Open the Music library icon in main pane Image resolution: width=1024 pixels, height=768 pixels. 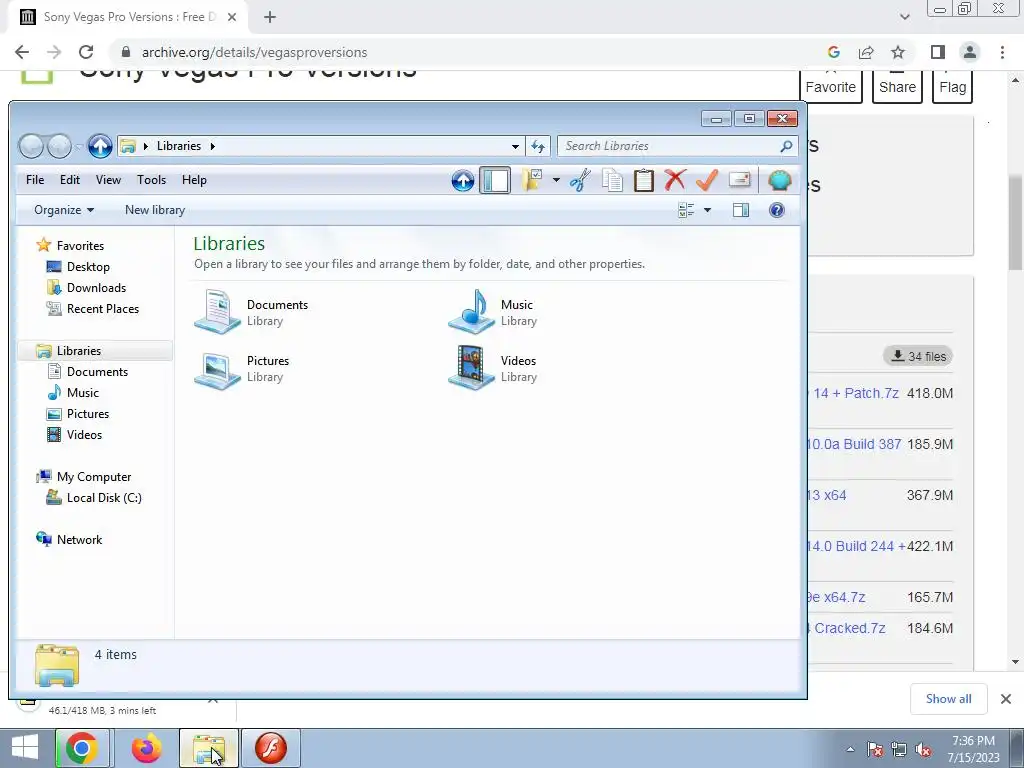tap(471, 312)
